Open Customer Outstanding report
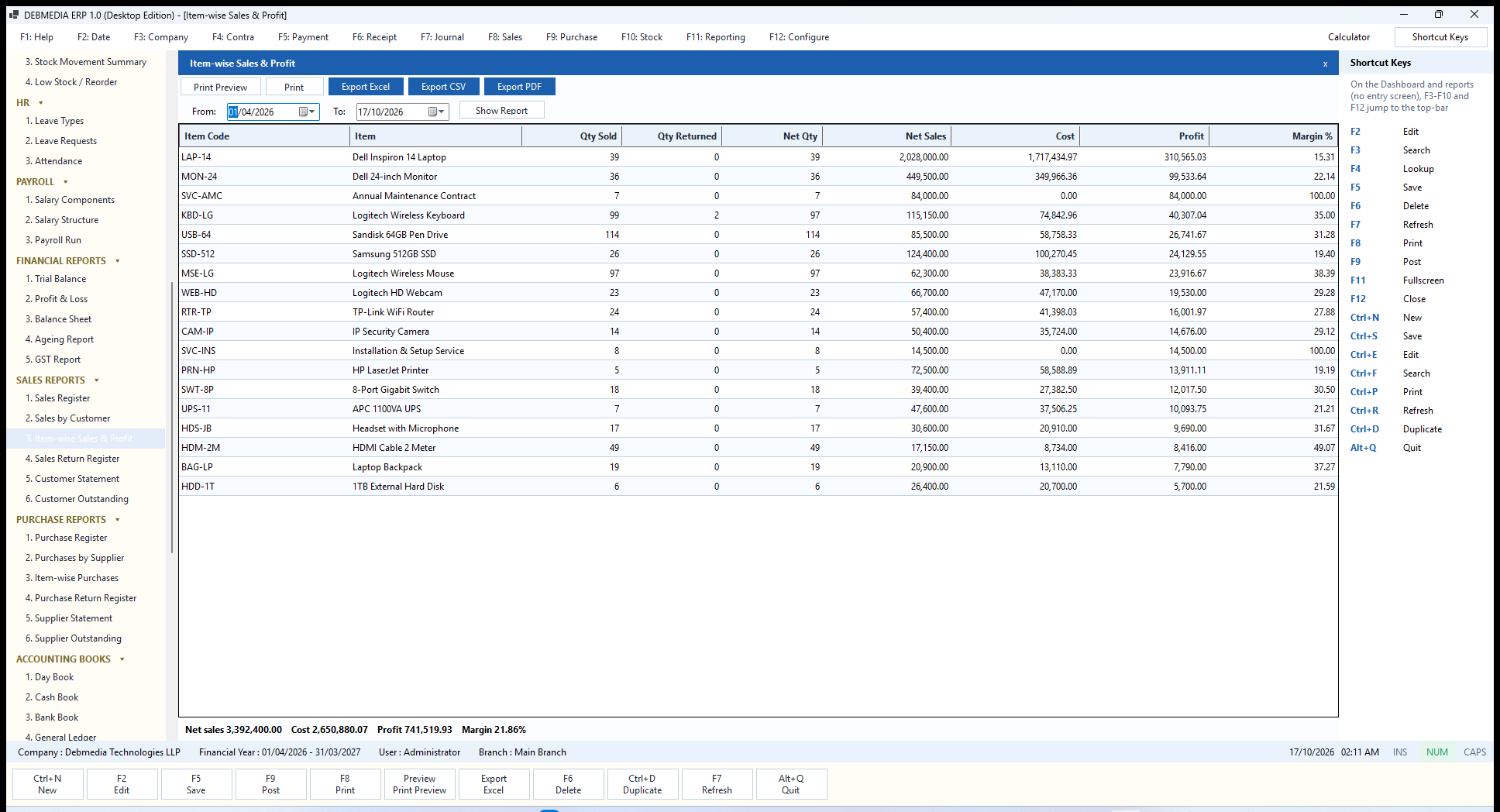This screenshot has height=812, width=1500. pyautogui.click(x=81, y=499)
